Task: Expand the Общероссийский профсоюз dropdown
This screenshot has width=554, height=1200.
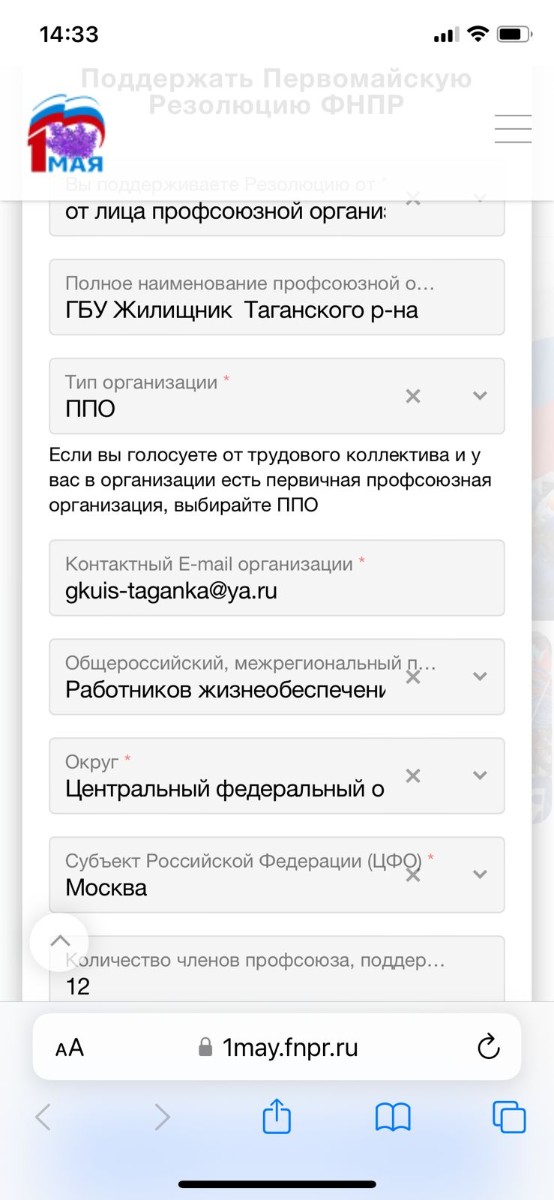Action: (x=480, y=677)
